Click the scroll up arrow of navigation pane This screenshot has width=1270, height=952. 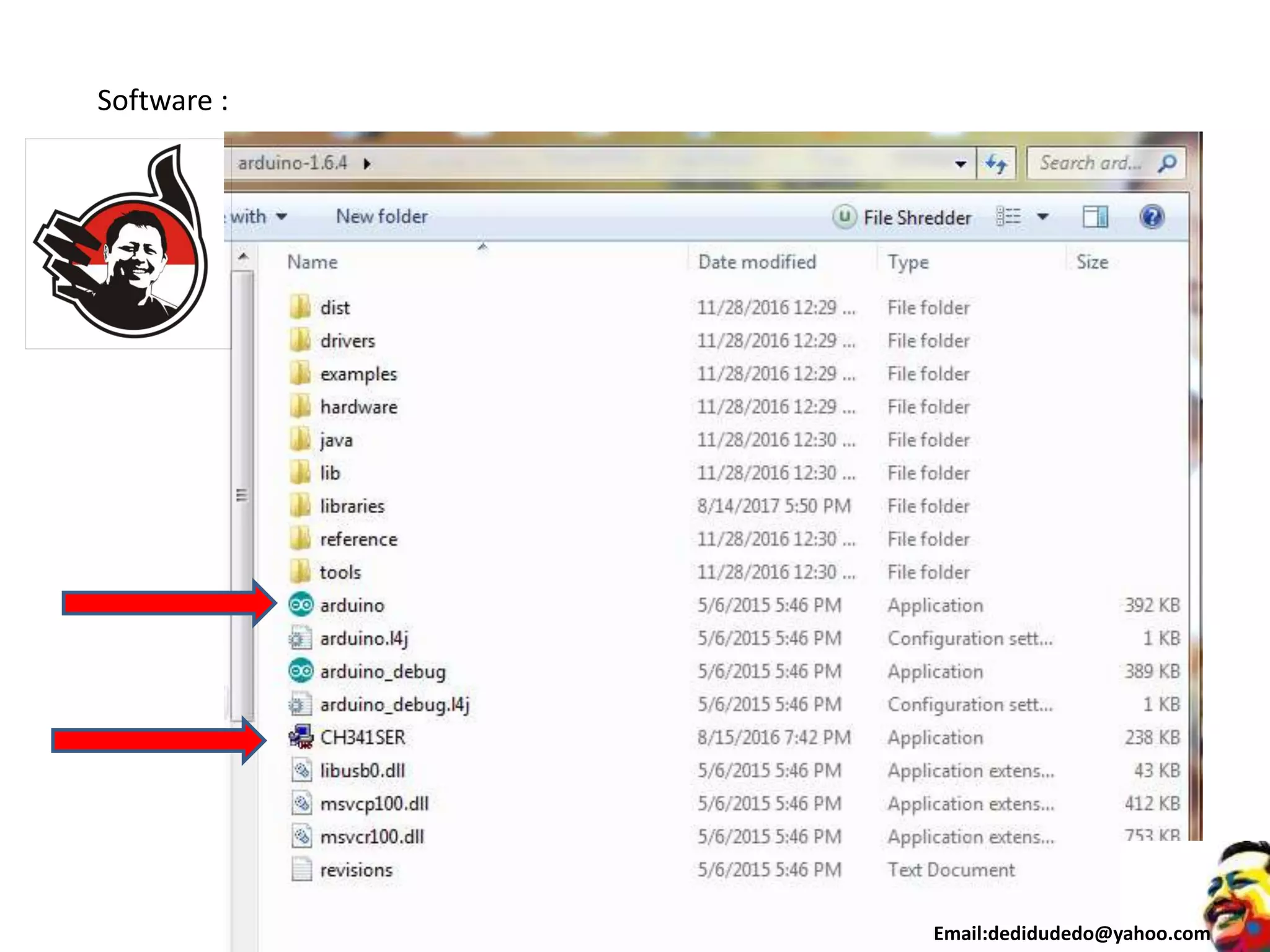click(243, 257)
